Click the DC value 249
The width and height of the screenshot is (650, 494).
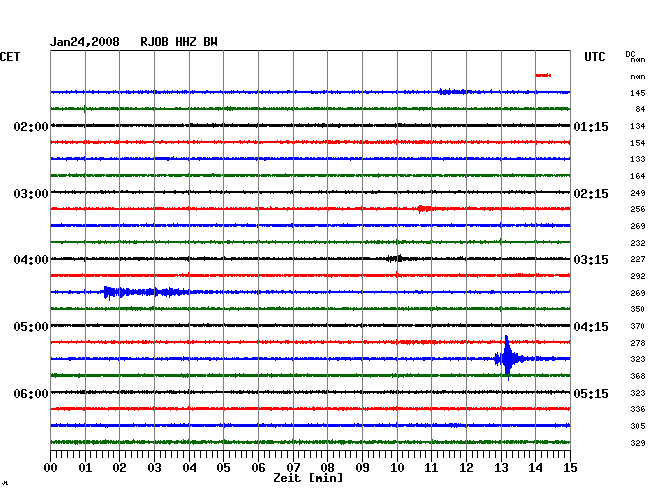638,193
